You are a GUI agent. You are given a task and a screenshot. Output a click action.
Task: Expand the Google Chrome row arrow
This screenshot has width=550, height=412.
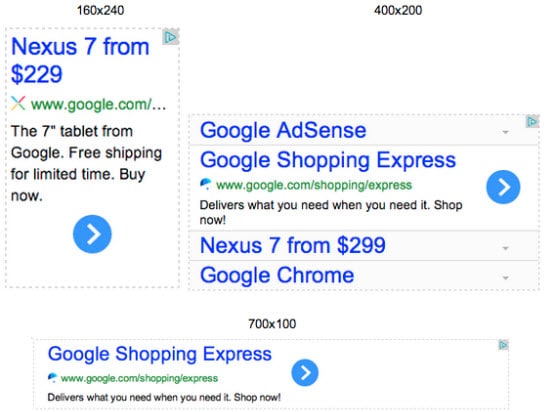505,278
